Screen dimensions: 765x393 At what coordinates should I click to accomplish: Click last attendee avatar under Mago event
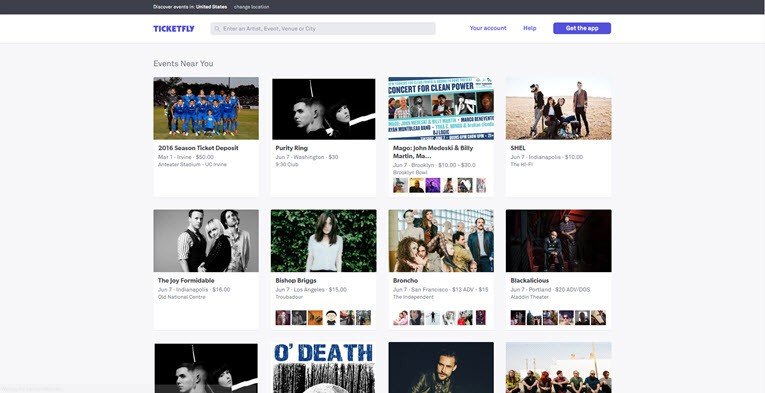click(481, 185)
